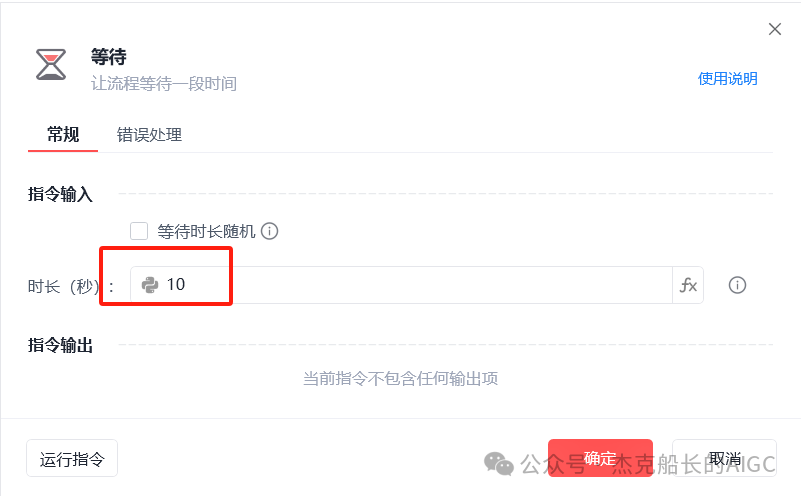The height and width of the screenshot is (496, 801).
Task: Click the 等待 dialog title text
Action: point(108,57)
